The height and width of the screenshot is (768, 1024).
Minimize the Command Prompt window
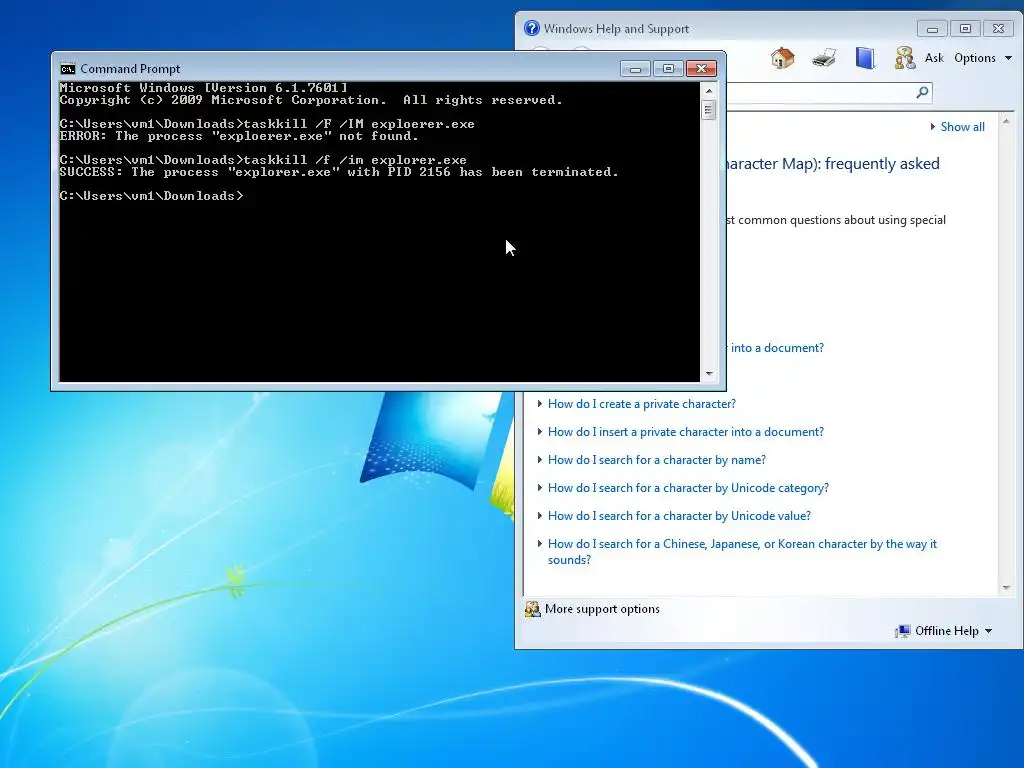coord(635,69)
